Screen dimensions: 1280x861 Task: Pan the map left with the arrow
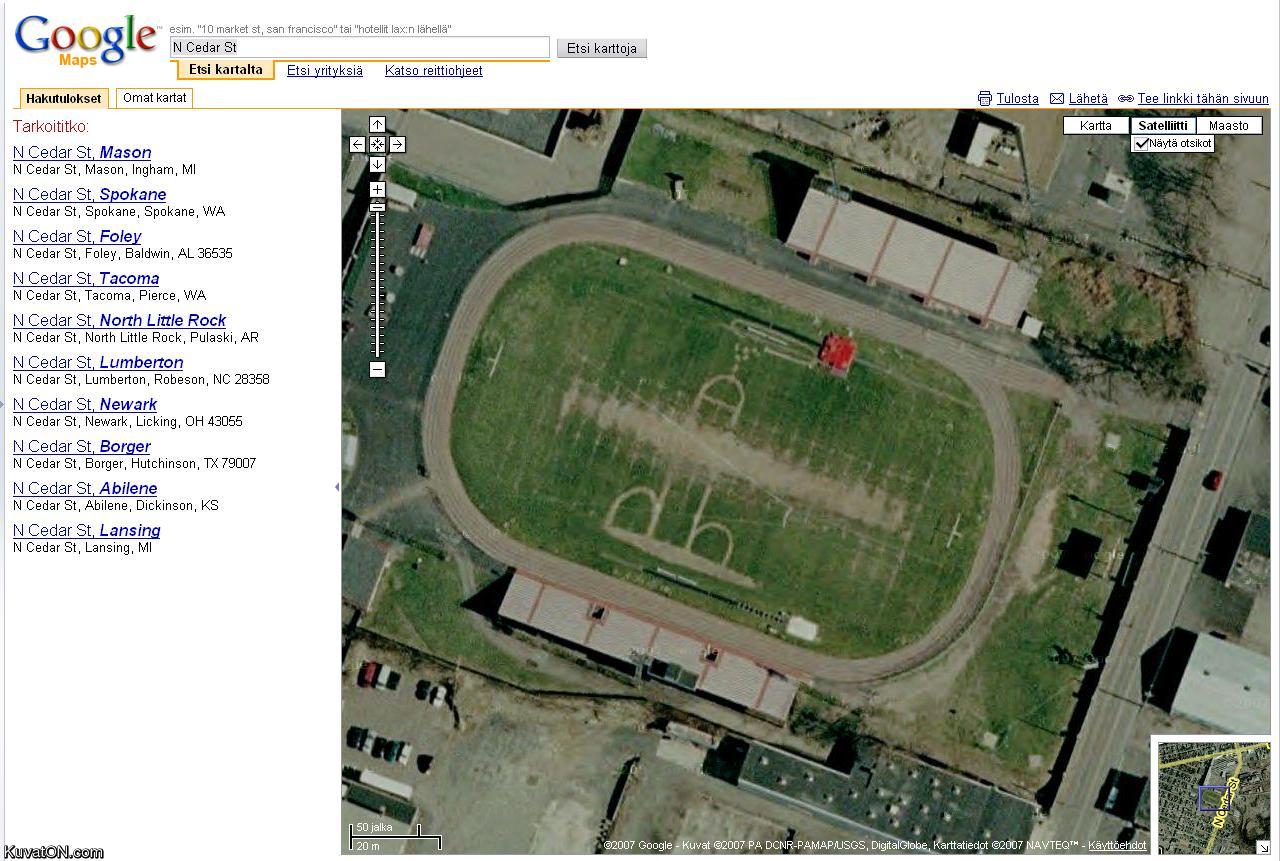pyautogui.click(x=357, y=145)
